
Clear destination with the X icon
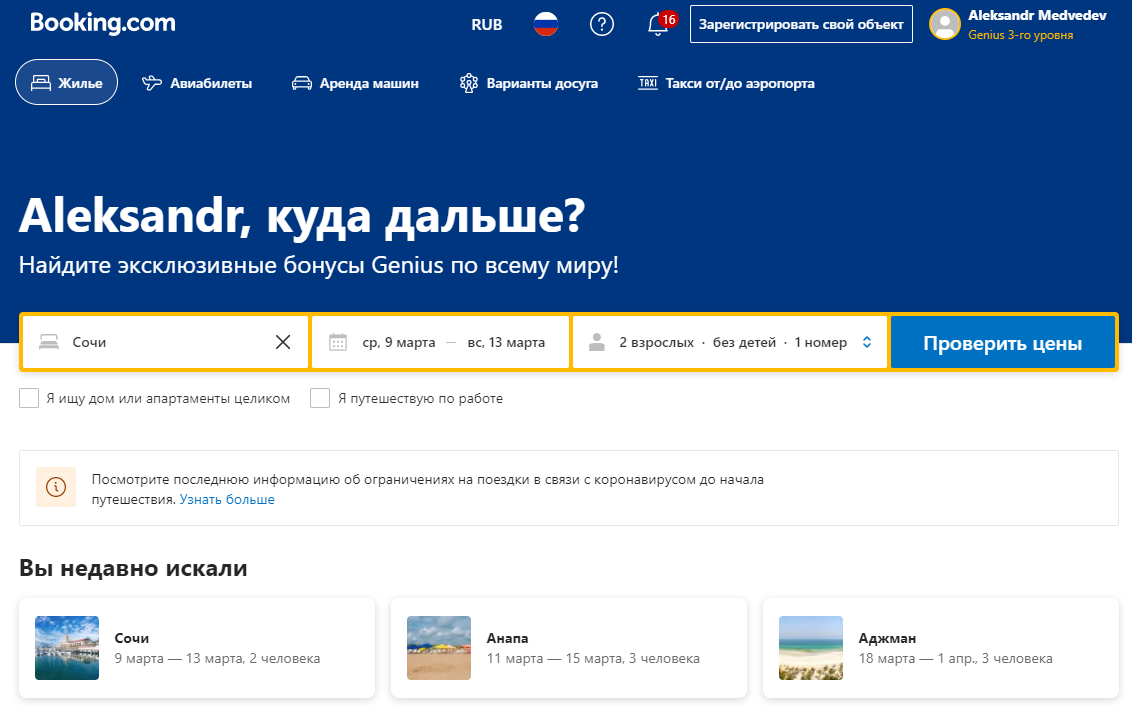283,342
